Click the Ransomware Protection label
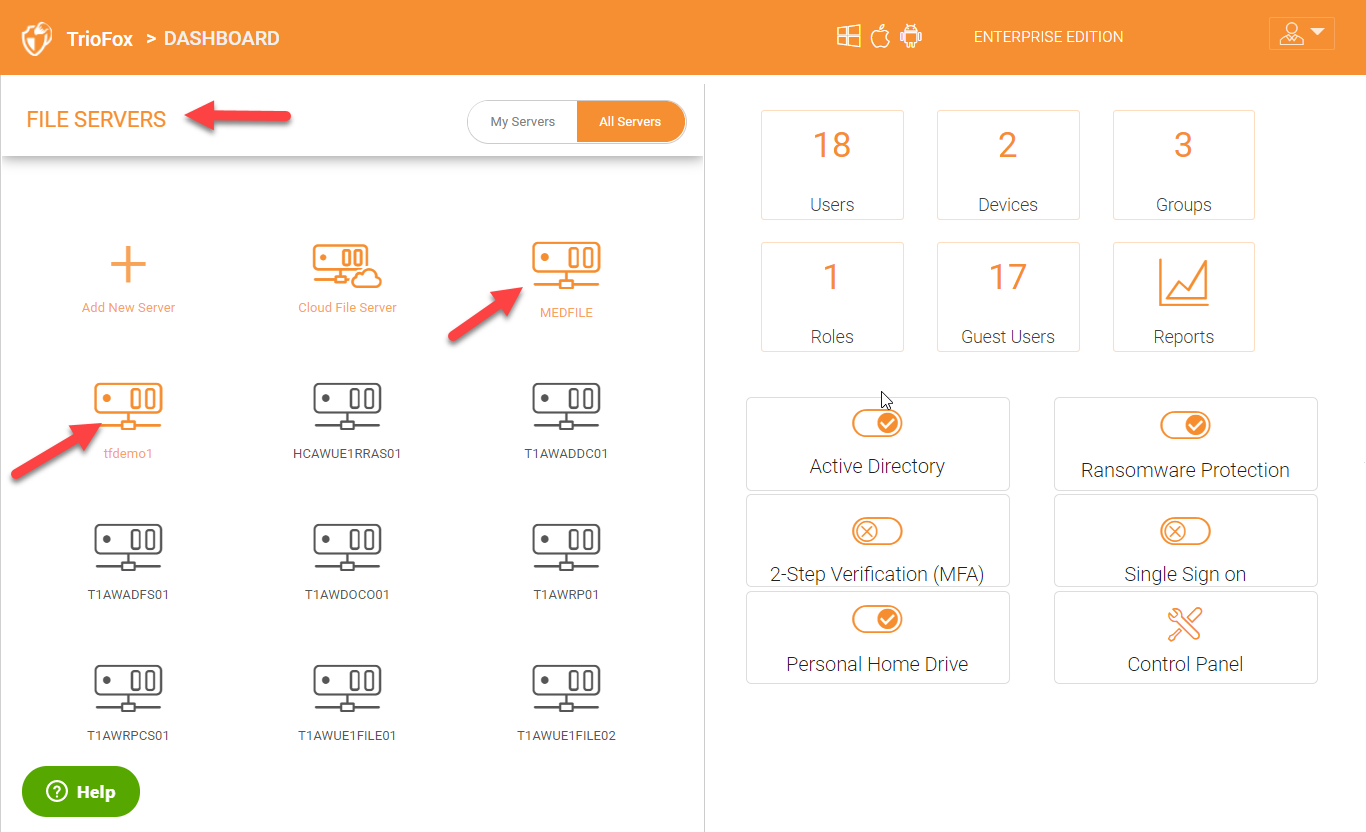Image resolution: width=1366 pixels, height=832 pixels. (1185, 470)
